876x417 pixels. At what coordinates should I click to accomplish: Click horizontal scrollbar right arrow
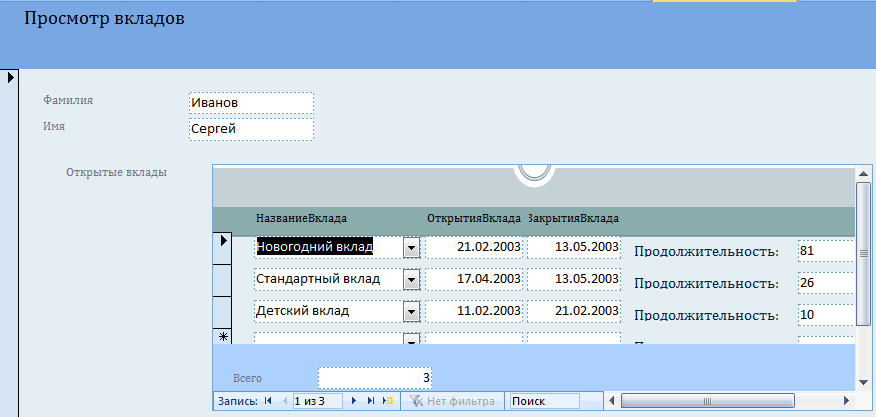(847, 401)
